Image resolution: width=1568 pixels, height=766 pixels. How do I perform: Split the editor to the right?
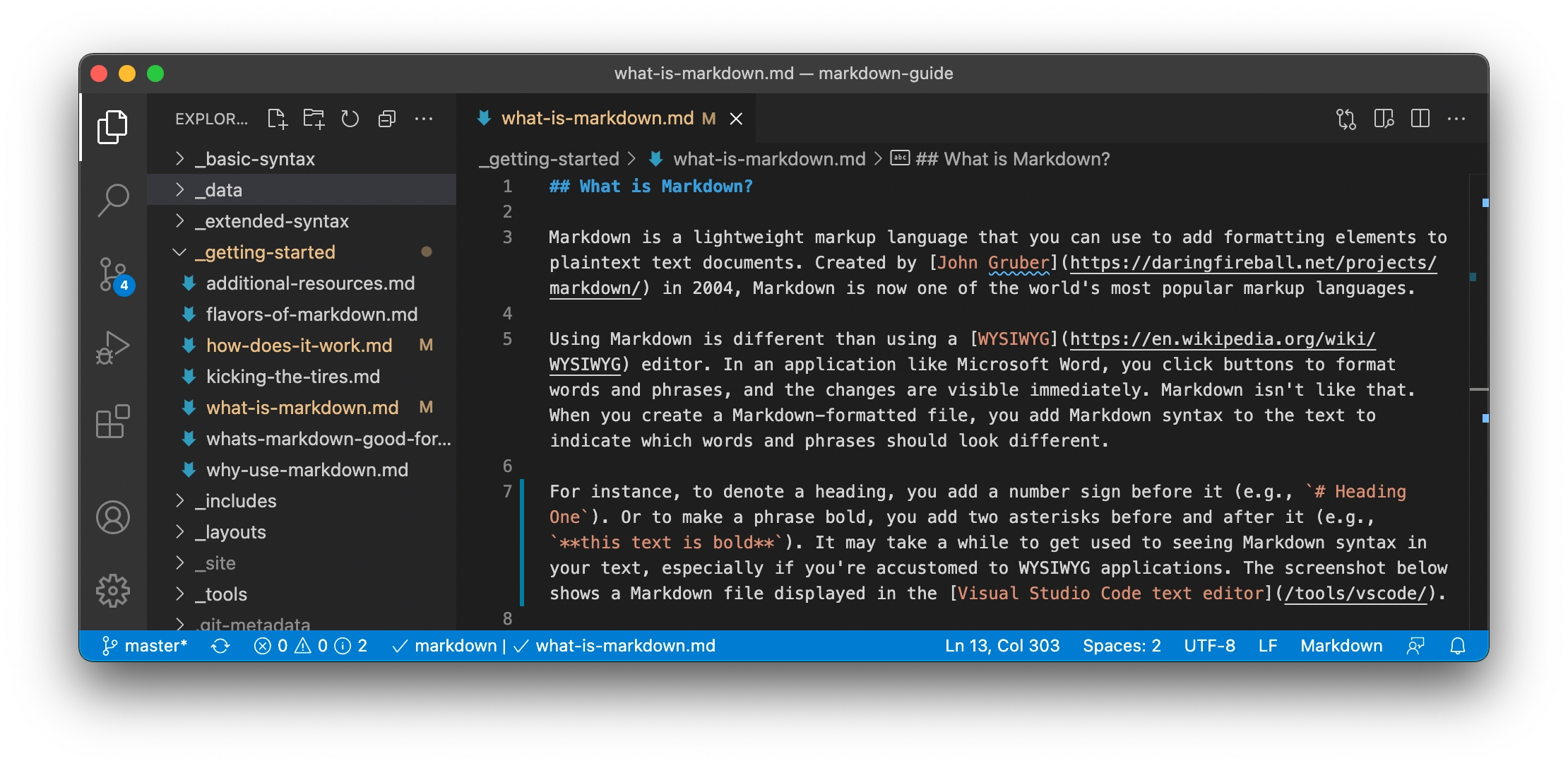point(1420,119)
